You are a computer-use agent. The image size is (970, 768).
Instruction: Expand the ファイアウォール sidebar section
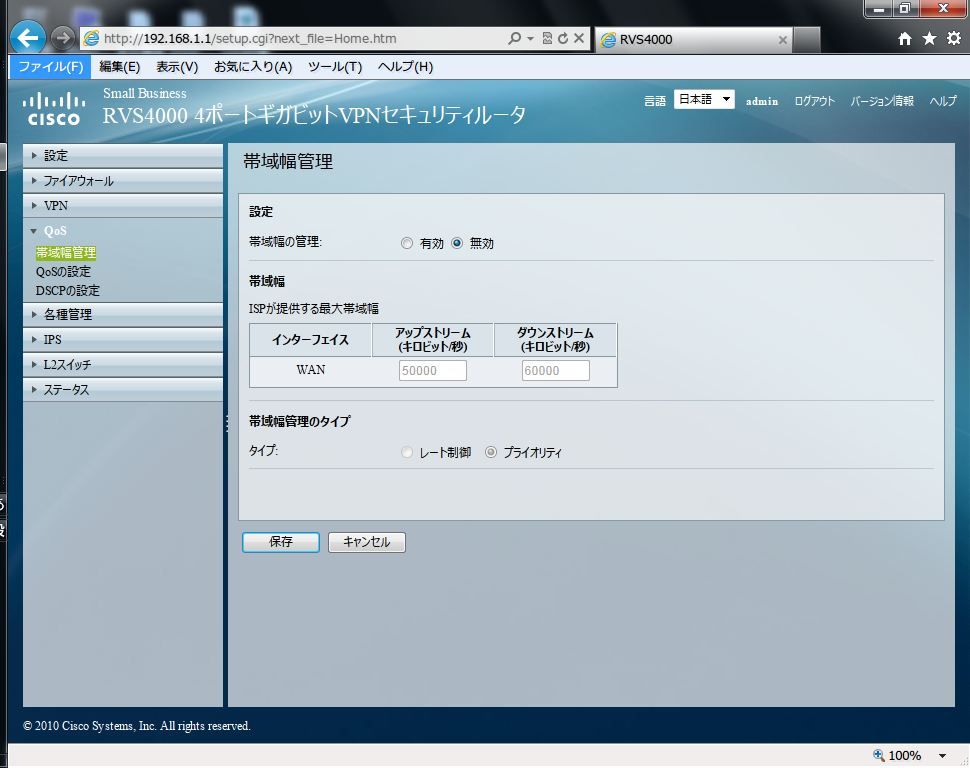click(x=122, y=181)
